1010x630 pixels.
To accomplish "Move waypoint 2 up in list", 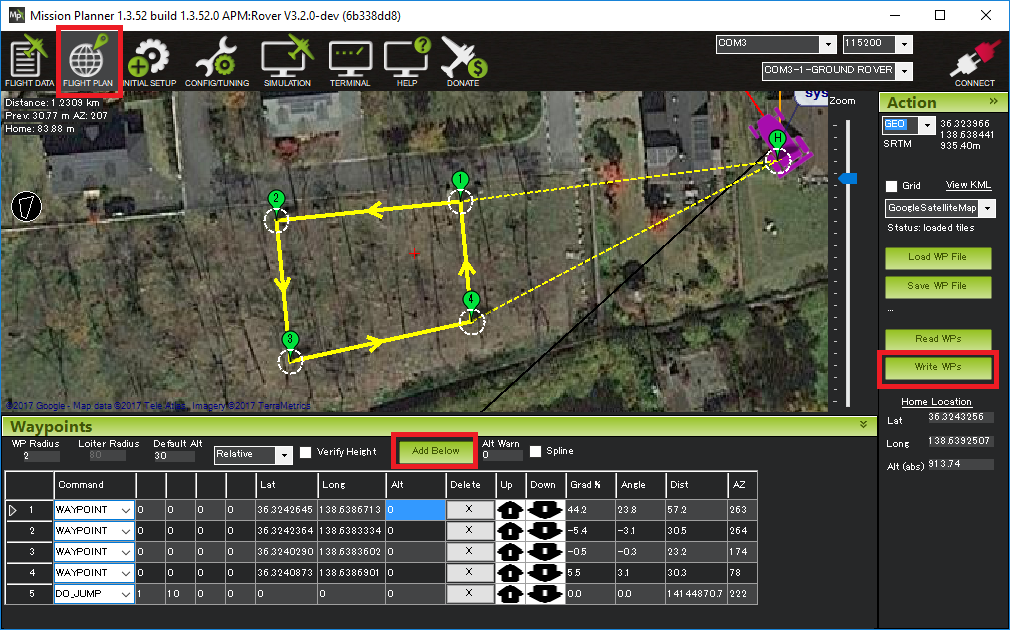I will click(511, 530).
